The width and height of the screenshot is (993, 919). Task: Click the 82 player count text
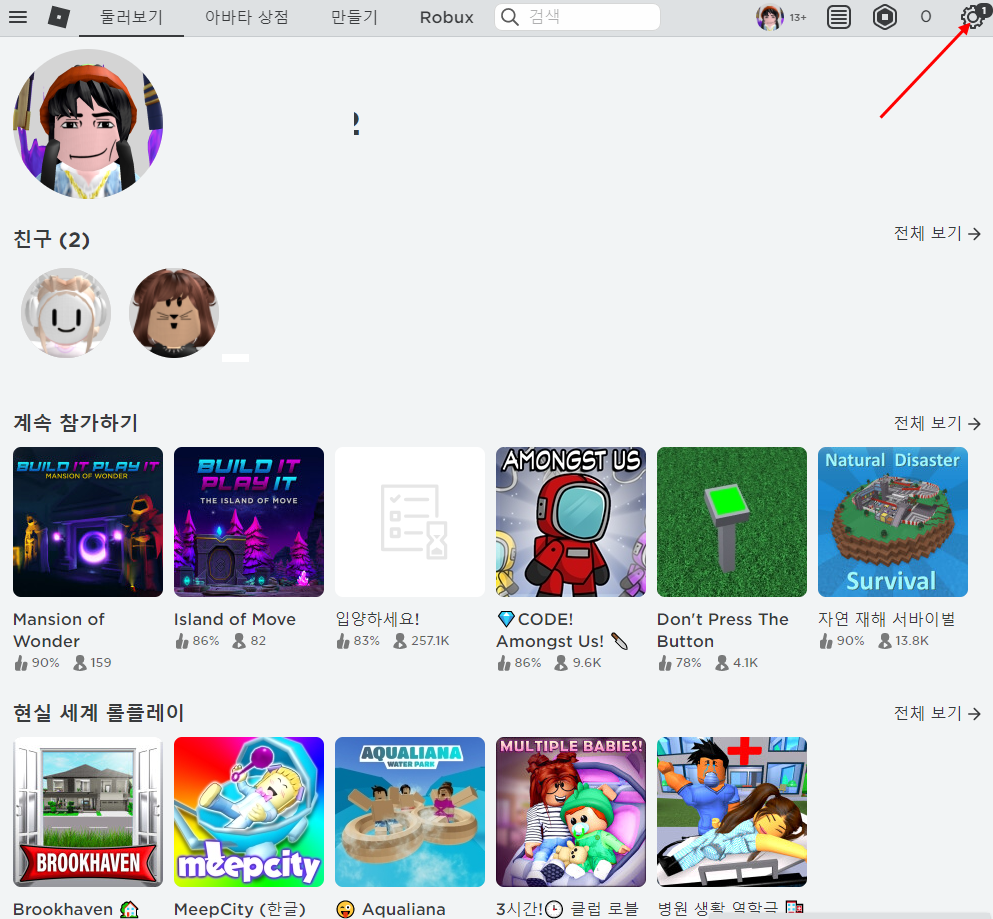(258, 641)
